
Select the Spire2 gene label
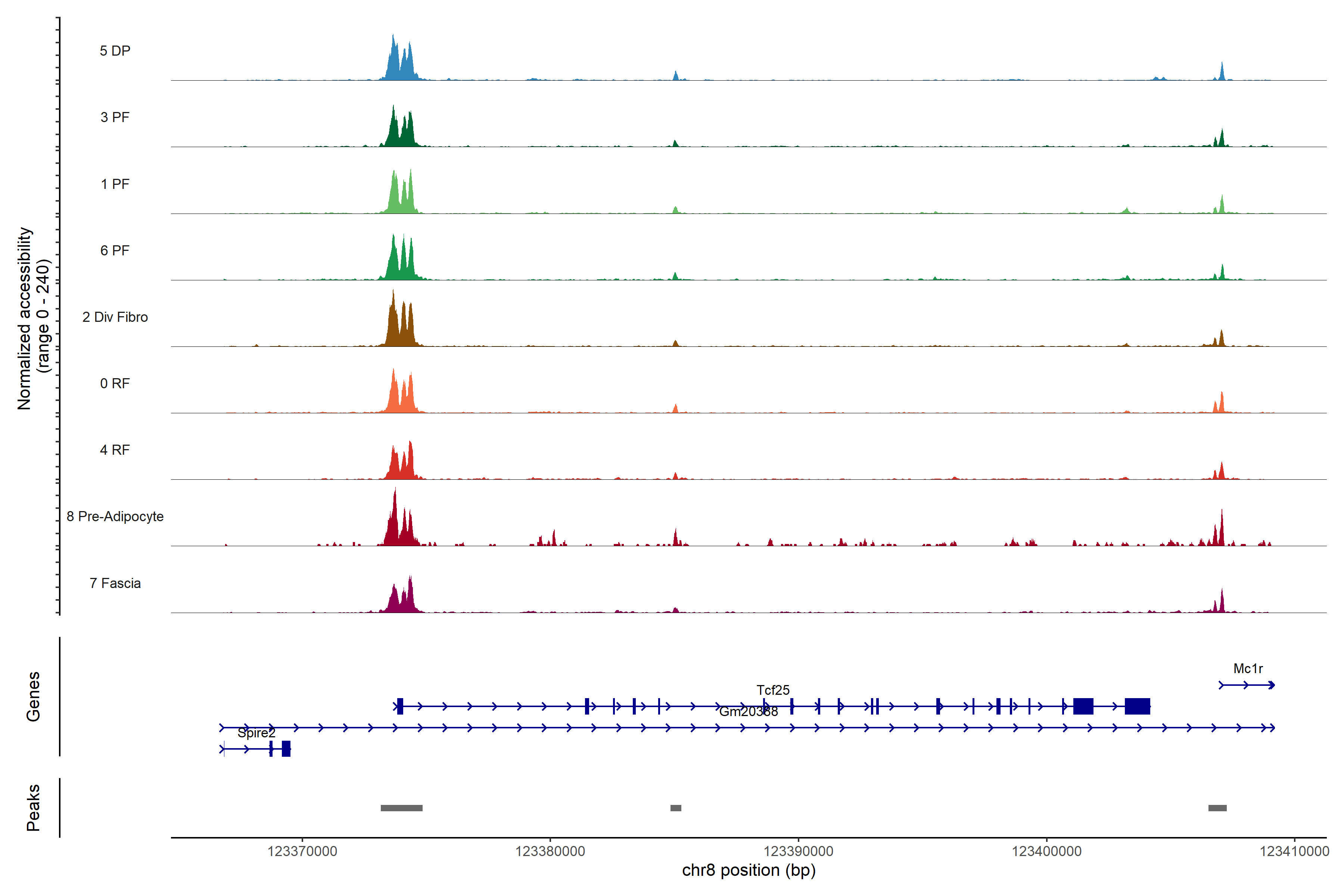coord(256,733)
